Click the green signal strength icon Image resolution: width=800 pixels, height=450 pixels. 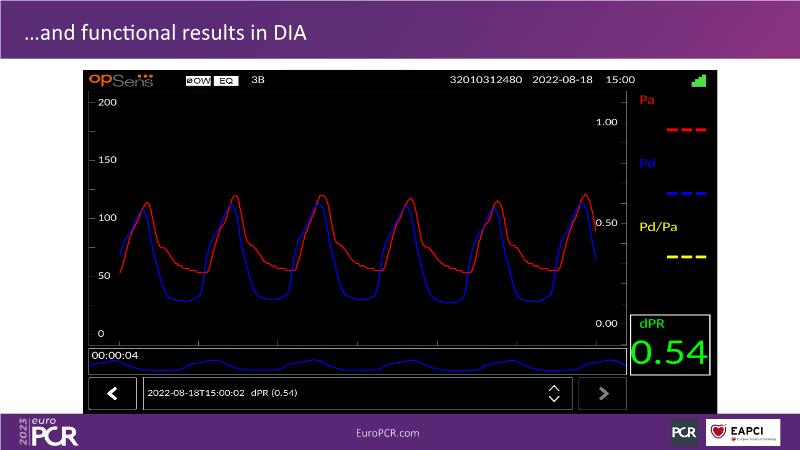tap(698, 79)
